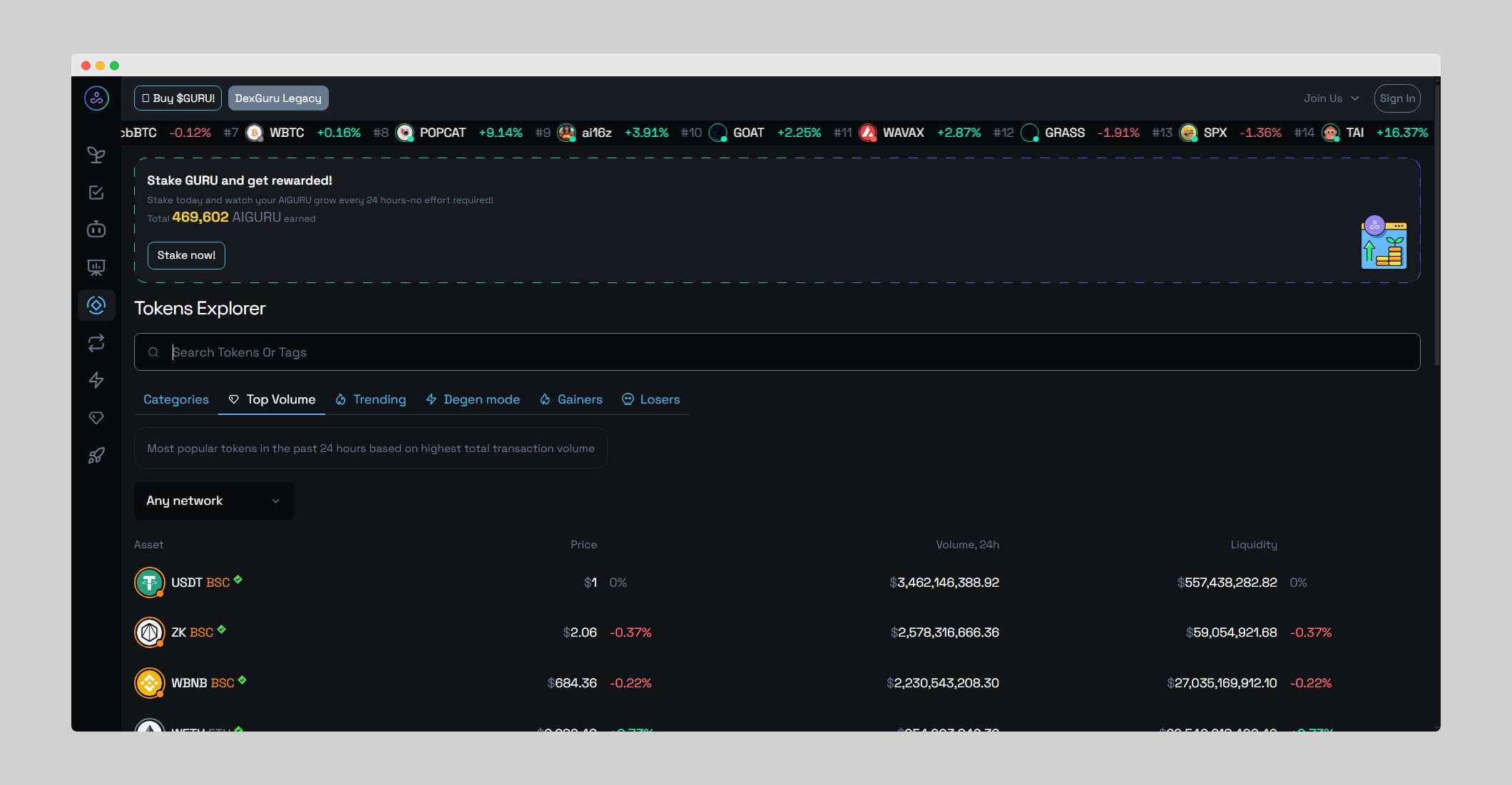Open the rocket launch sidebar icon

96,456
